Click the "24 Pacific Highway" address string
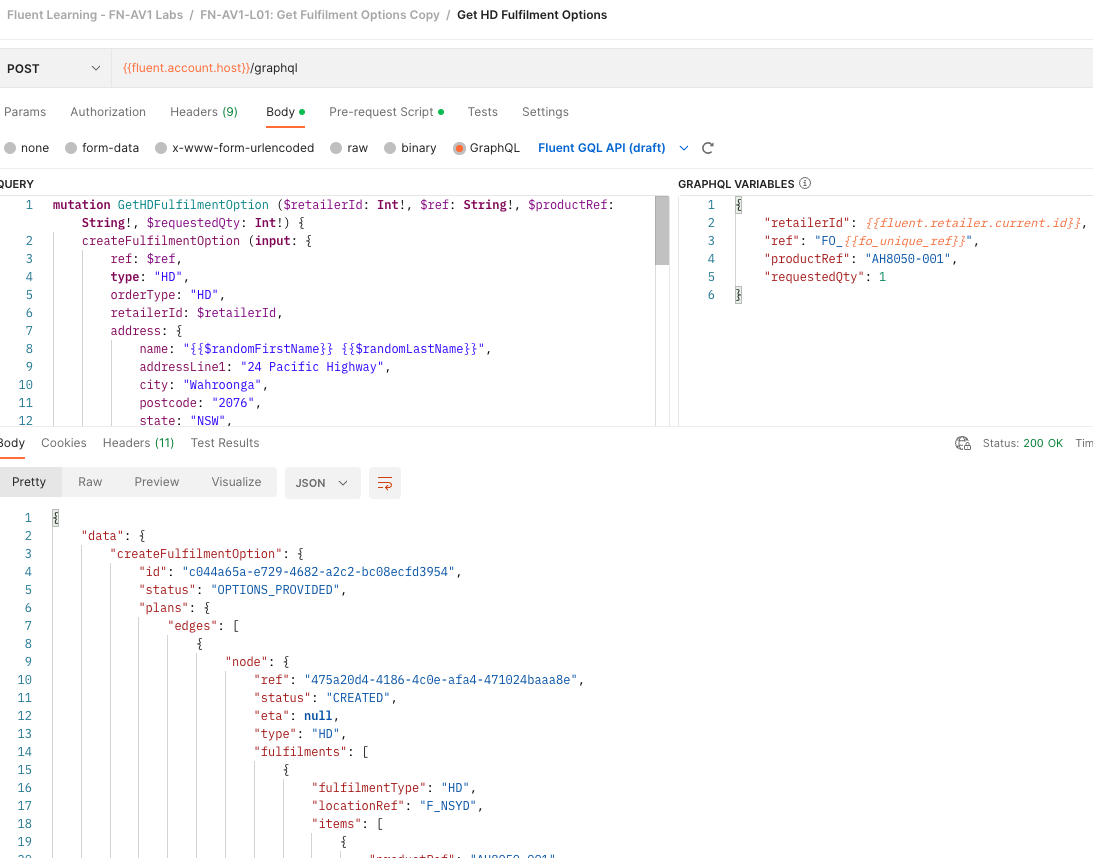Viewport: 1093px width, 859px height. click(x=312, y=367)
